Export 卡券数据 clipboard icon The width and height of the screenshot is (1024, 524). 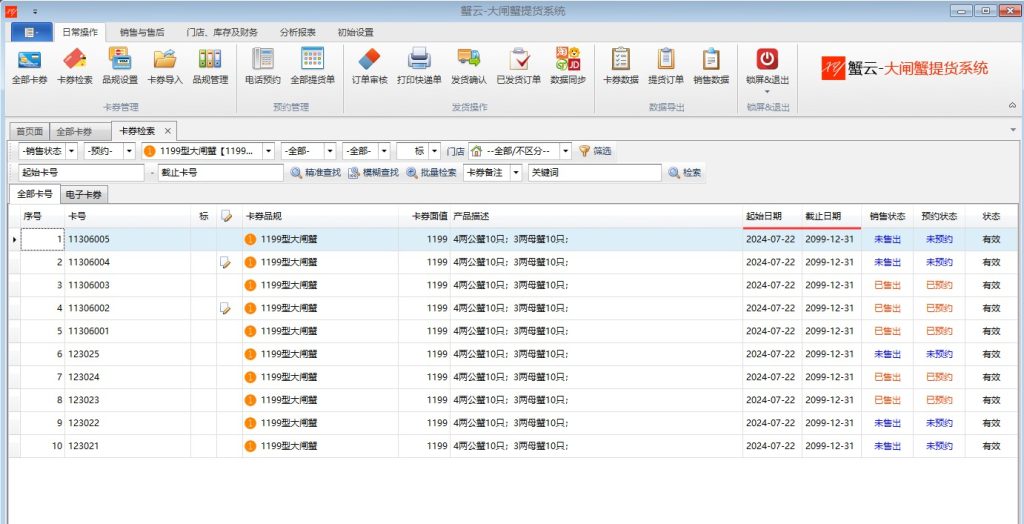(620, 66)
